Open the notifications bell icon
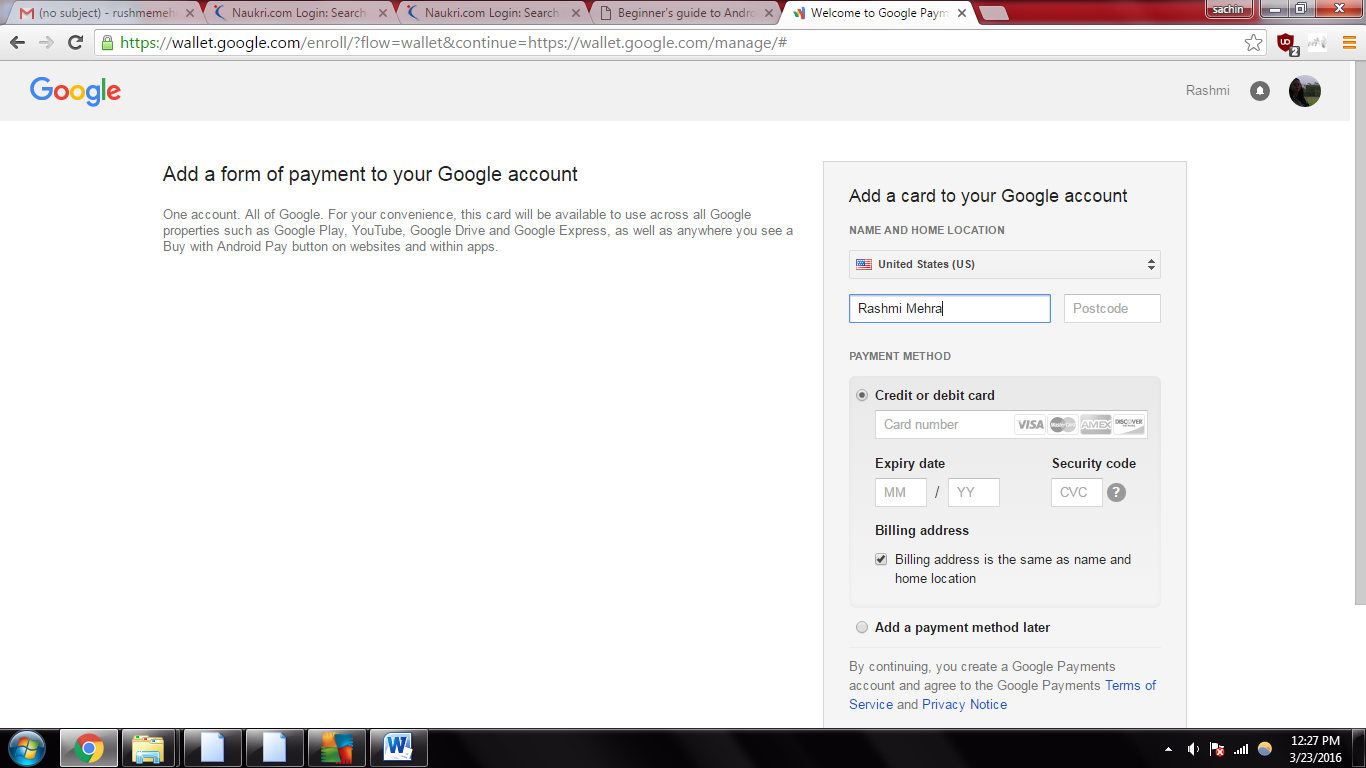The height and width of the screenshot is (768, 1366). [1260, 91]
